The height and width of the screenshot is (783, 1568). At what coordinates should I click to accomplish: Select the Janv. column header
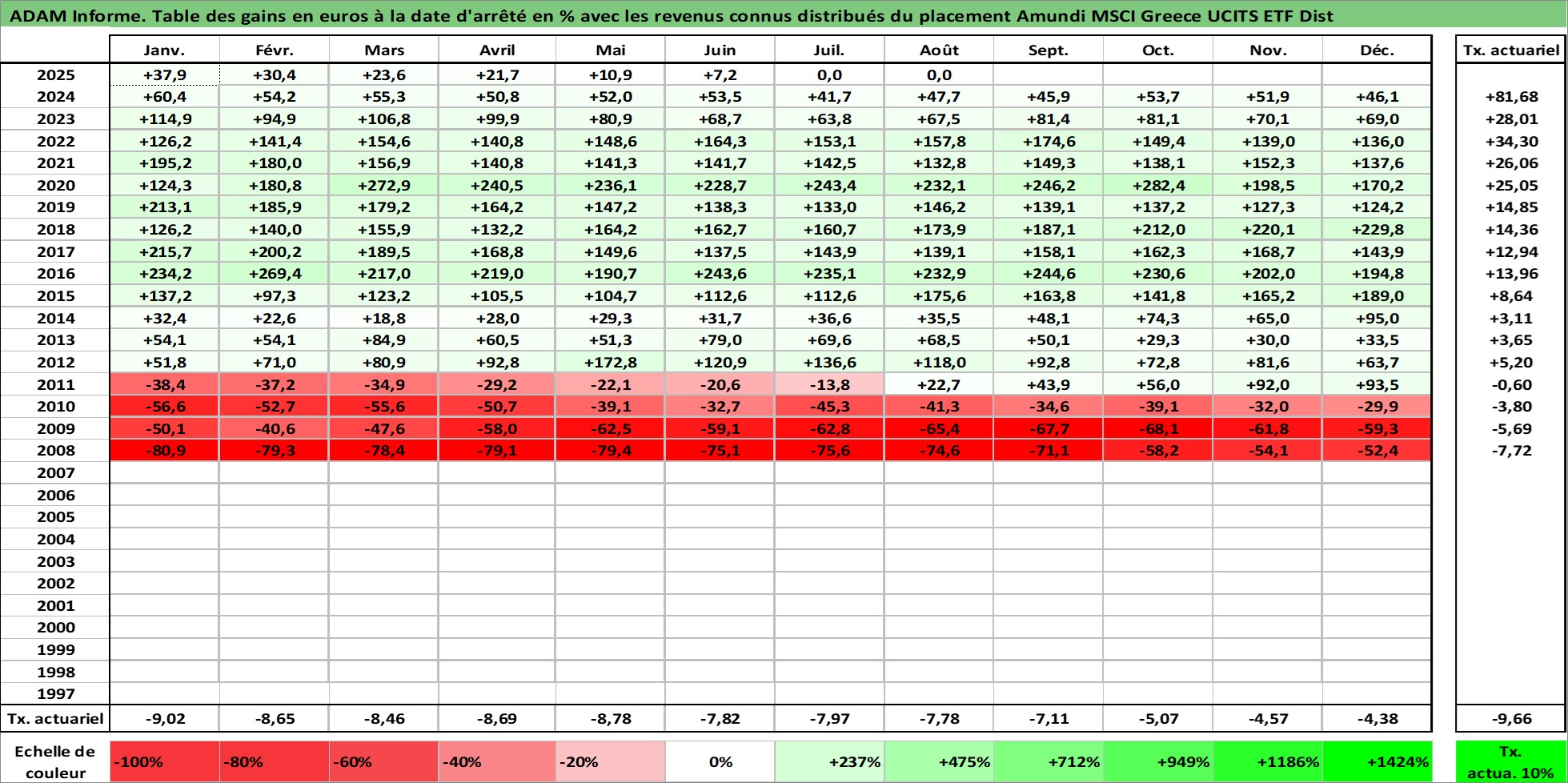pos(164,50)
